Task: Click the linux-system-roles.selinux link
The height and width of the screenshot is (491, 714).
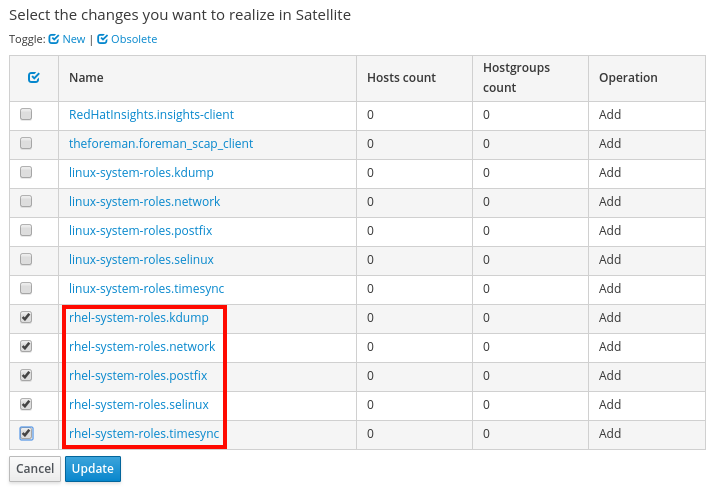Action: click(x=141, y=260)
